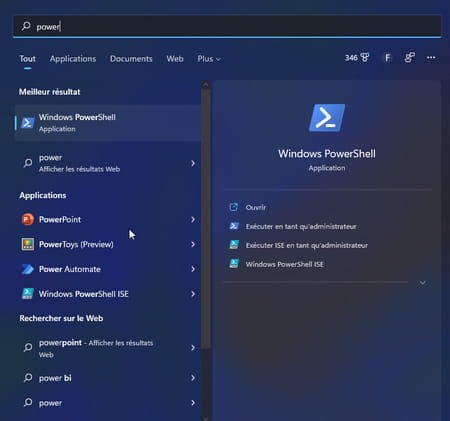Click the magnifier icon beside 'Afficher les résultats Web'
The height and width of the screenshot is (421, 450).
point(28,163)
